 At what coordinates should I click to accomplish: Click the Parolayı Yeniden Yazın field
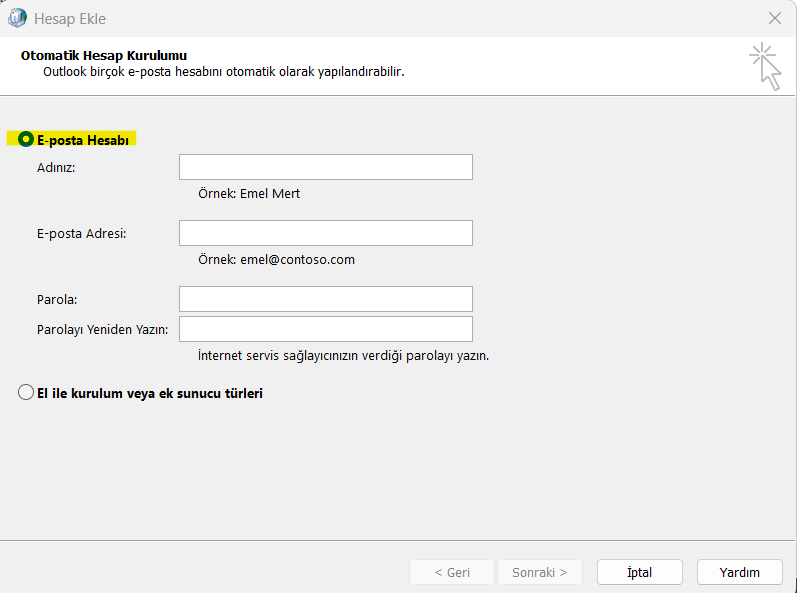coord(326,329)
